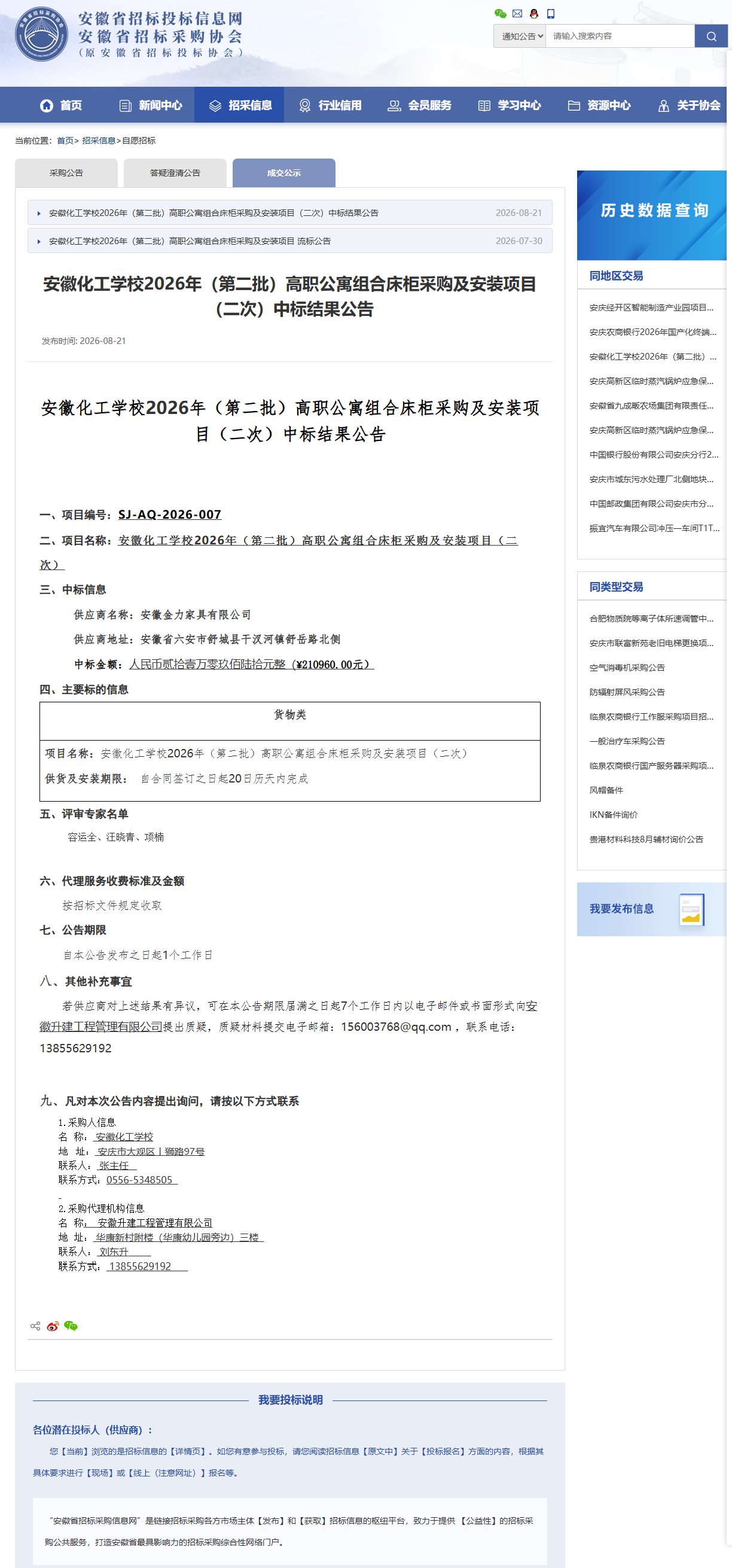
Task: Open 关于协会 navigation menu
Action: [689, 105]
